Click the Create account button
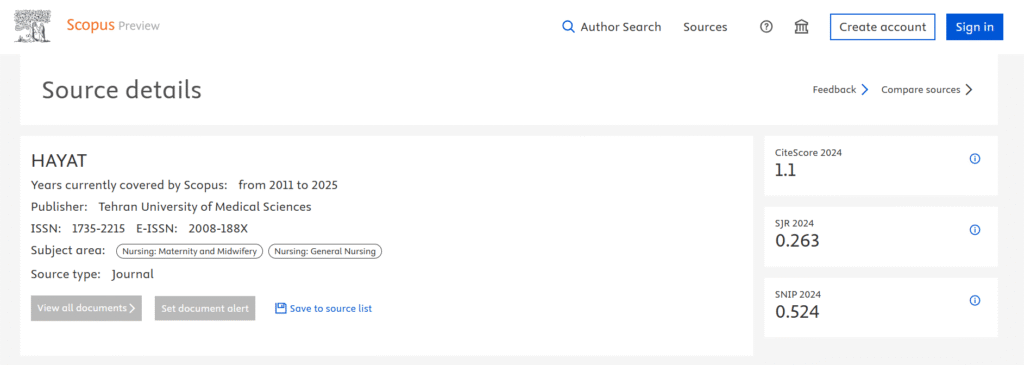 tap(882, 27)
